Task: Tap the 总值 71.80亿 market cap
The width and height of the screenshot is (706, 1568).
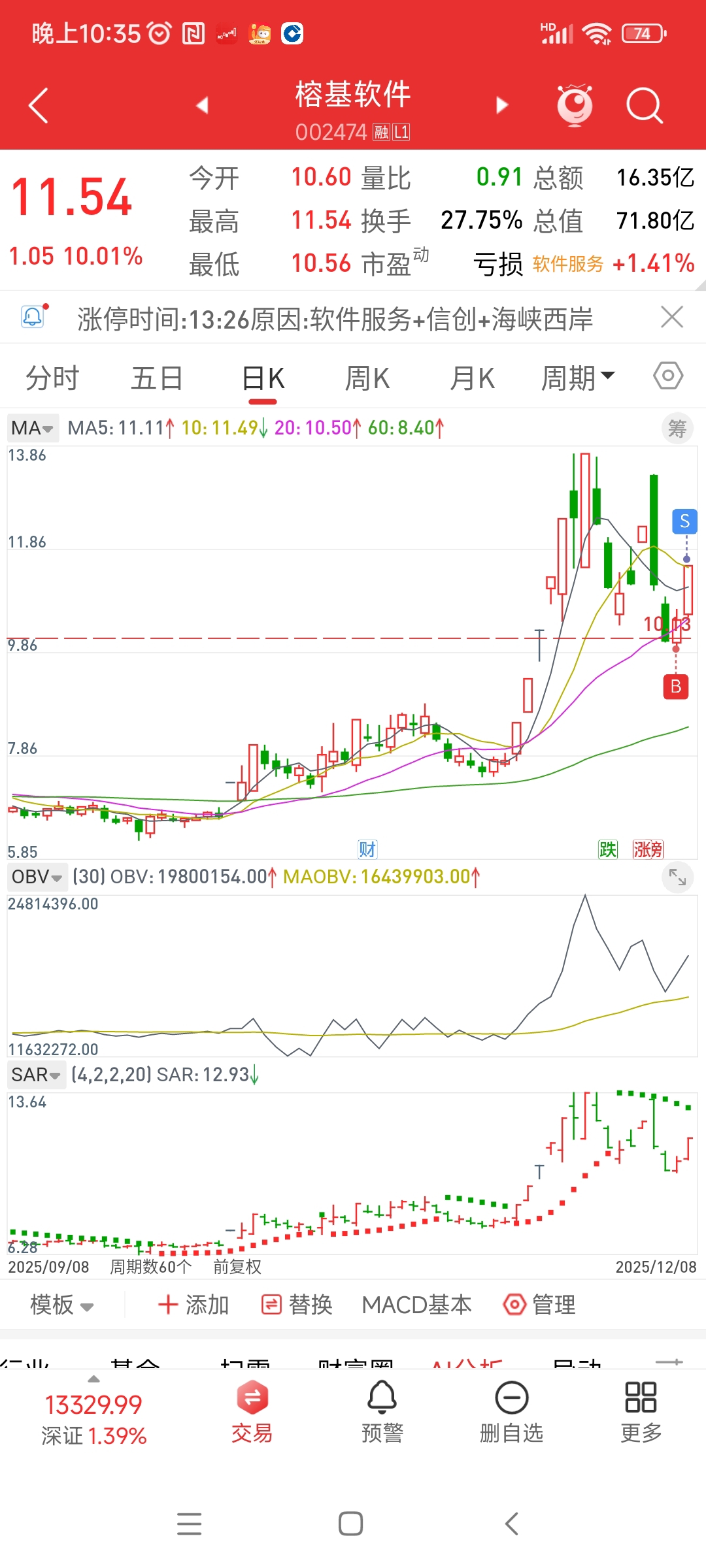Action: pos(656,221)
